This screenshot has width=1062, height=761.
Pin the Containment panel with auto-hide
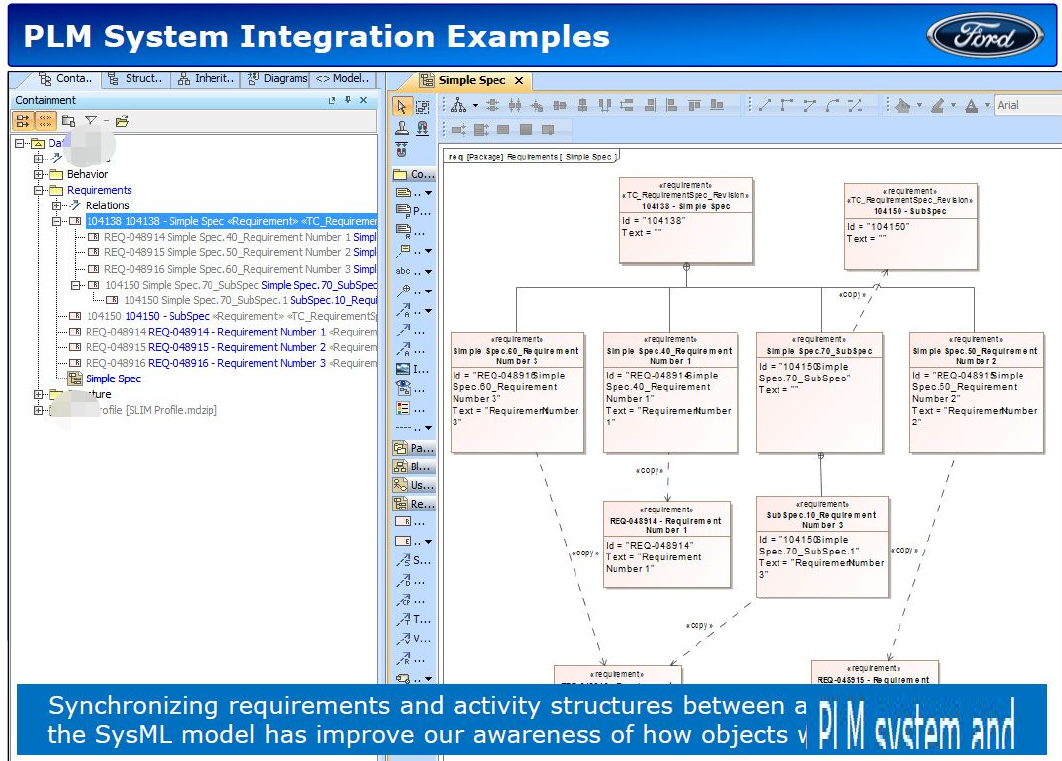click(347, 100)
